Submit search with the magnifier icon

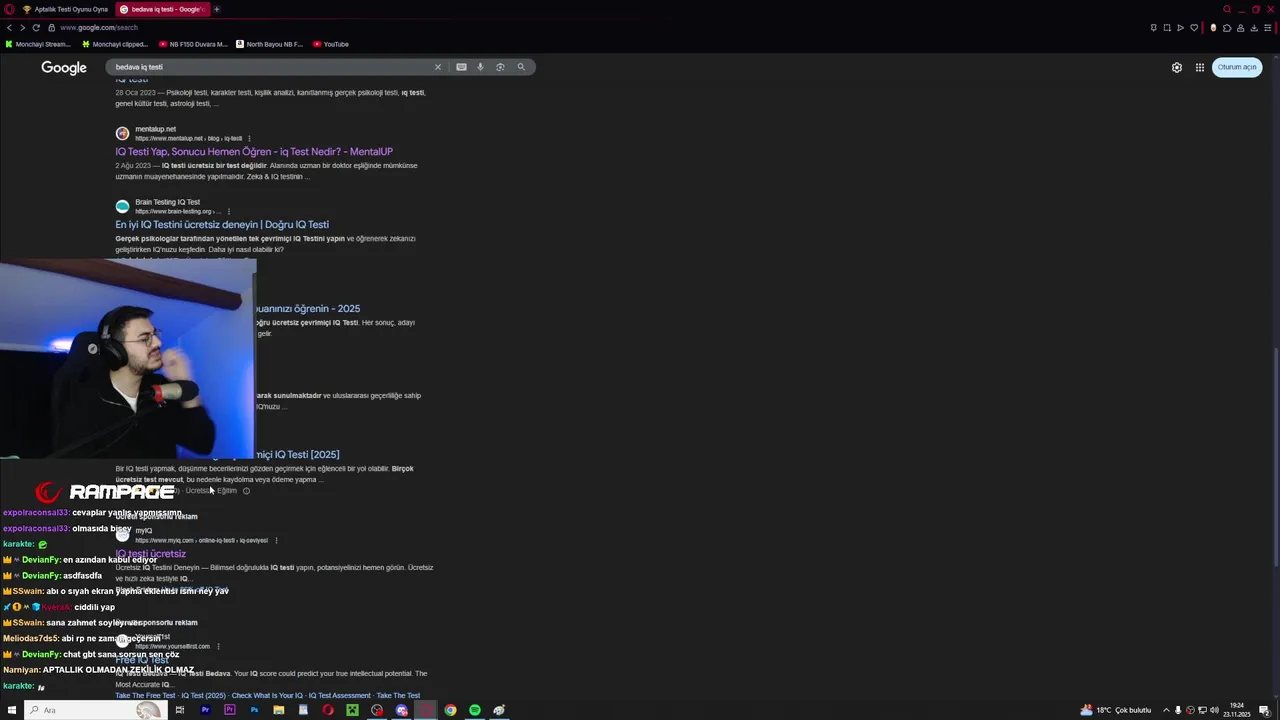click(521, 67)
